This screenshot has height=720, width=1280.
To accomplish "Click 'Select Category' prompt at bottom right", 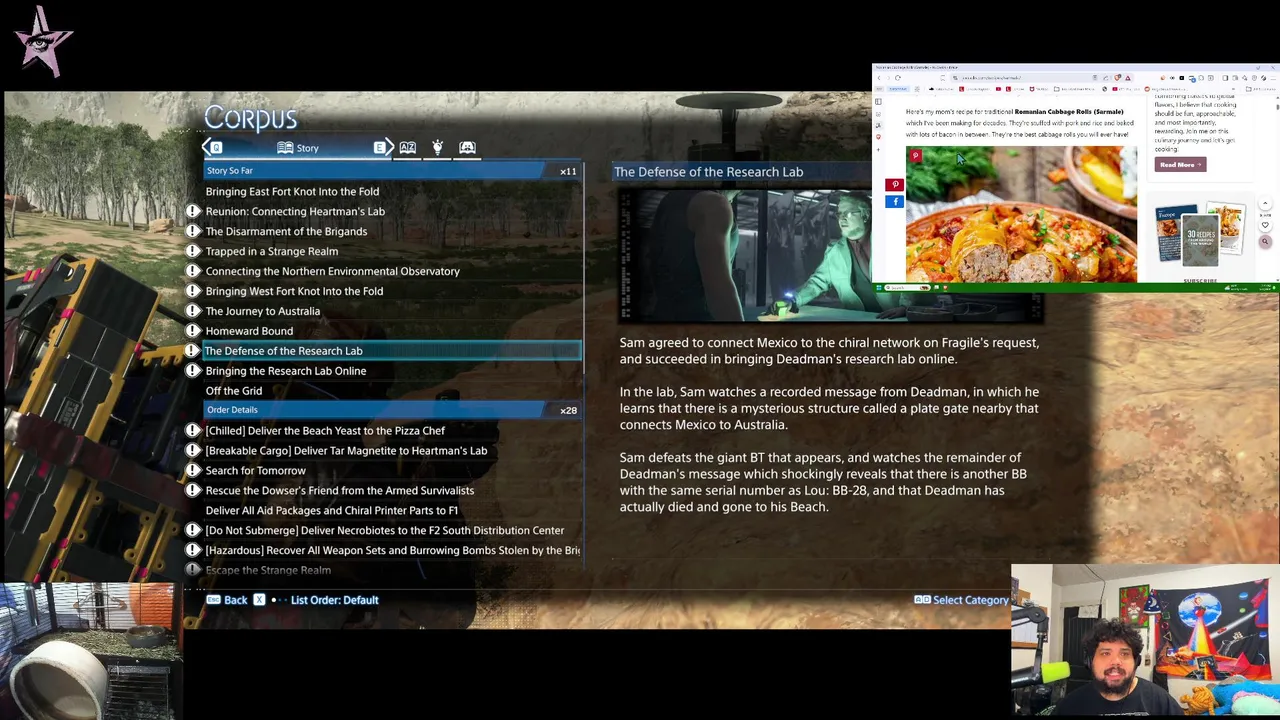I will [x=961, y=600].
